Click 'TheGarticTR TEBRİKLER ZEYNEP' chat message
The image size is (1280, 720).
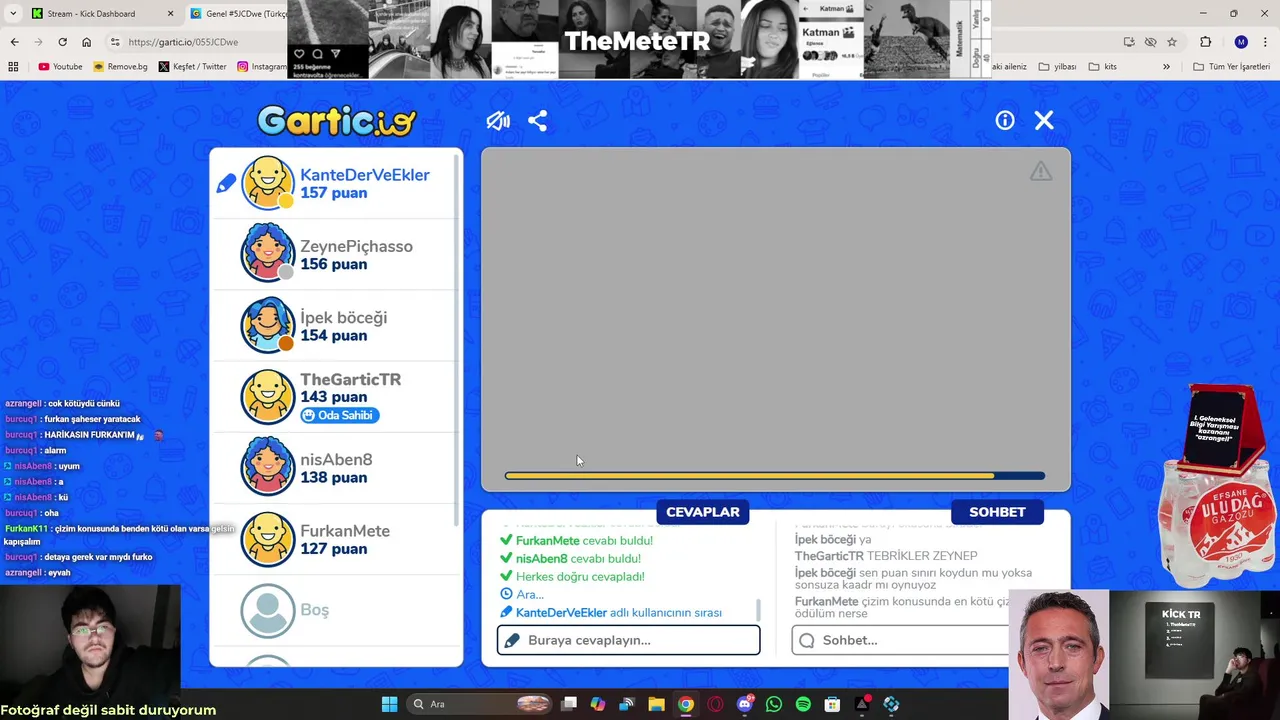pyautogui.click(x=886, y=555)
